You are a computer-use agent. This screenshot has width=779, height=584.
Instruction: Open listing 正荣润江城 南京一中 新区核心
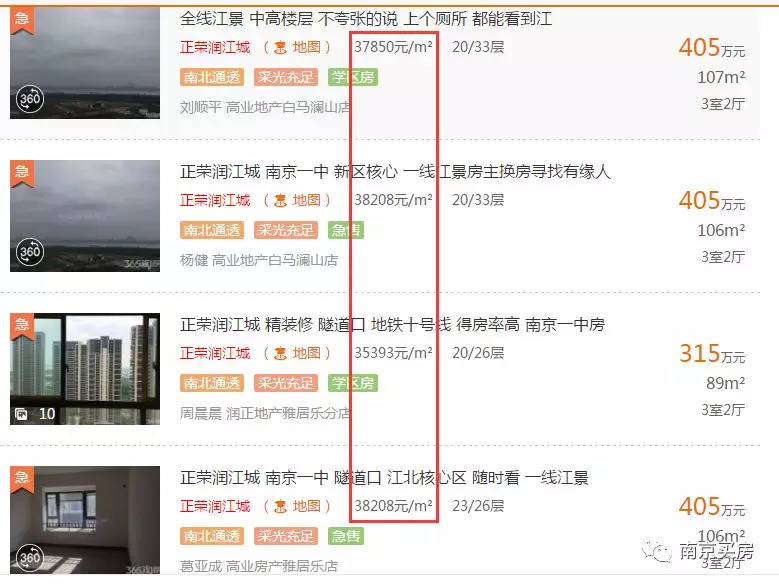point(395,172)
